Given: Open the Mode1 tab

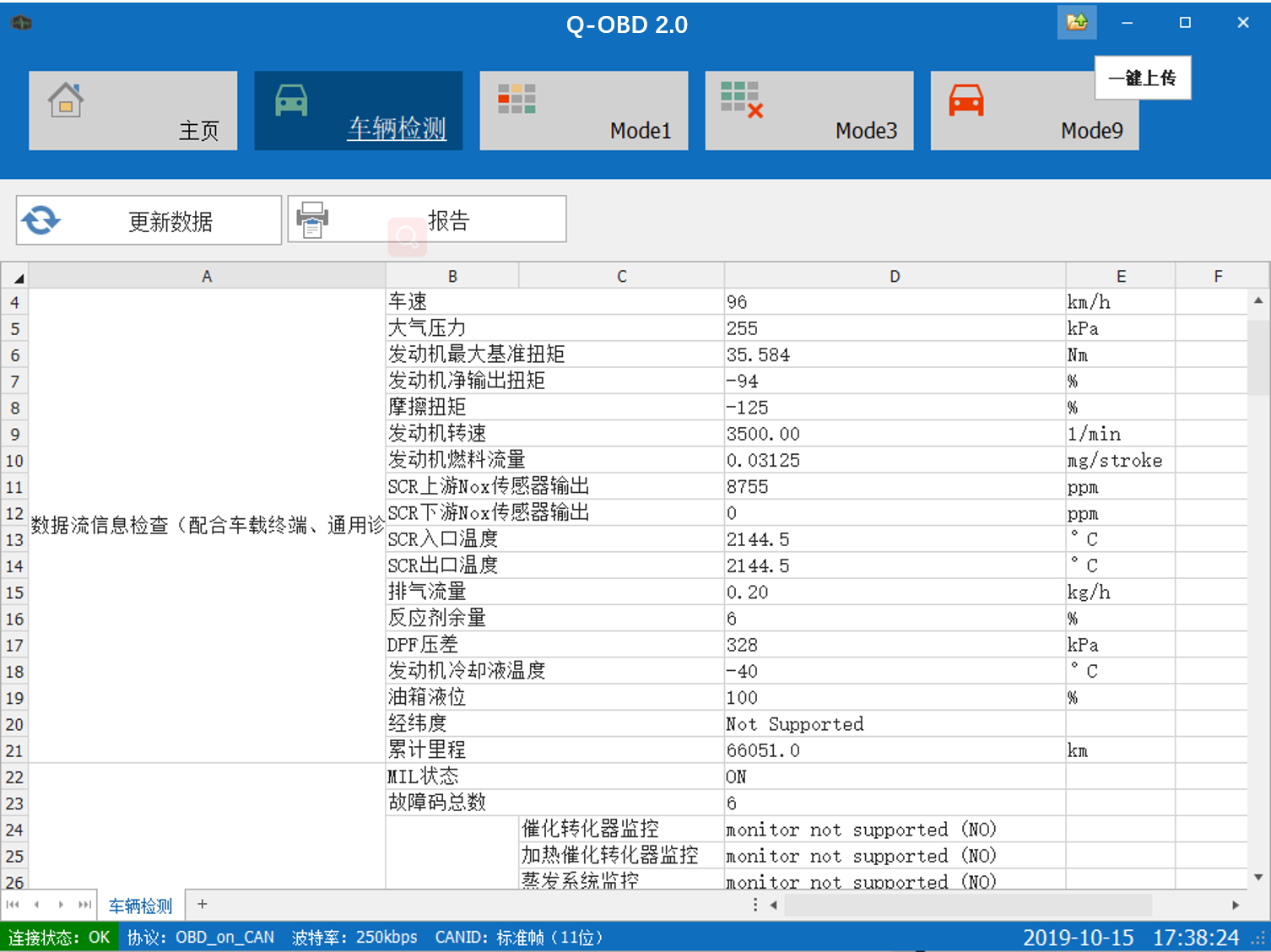Looking at the screenshot, I should coord(584,111).
